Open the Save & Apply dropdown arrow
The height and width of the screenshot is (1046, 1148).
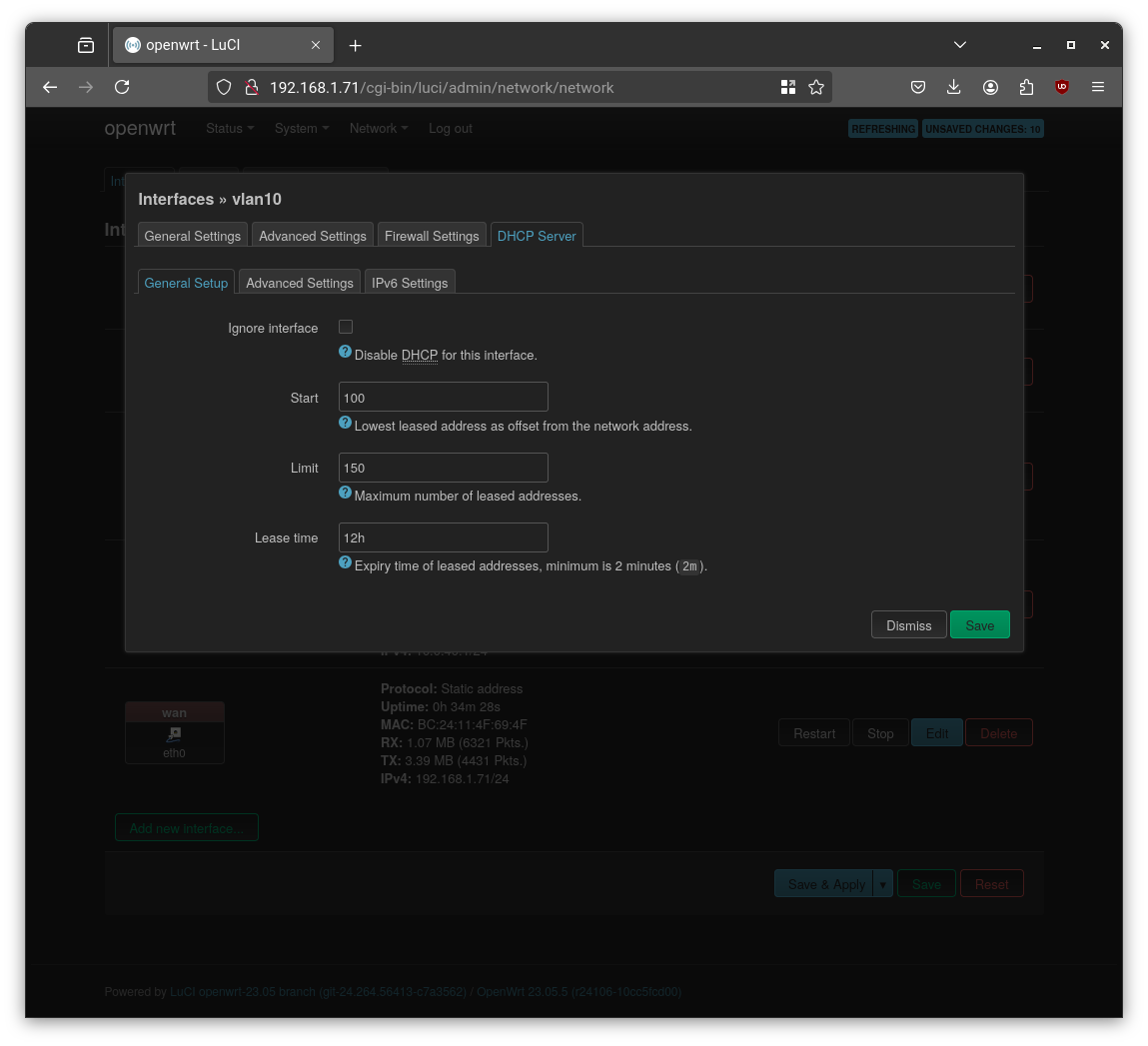point(882,883)
